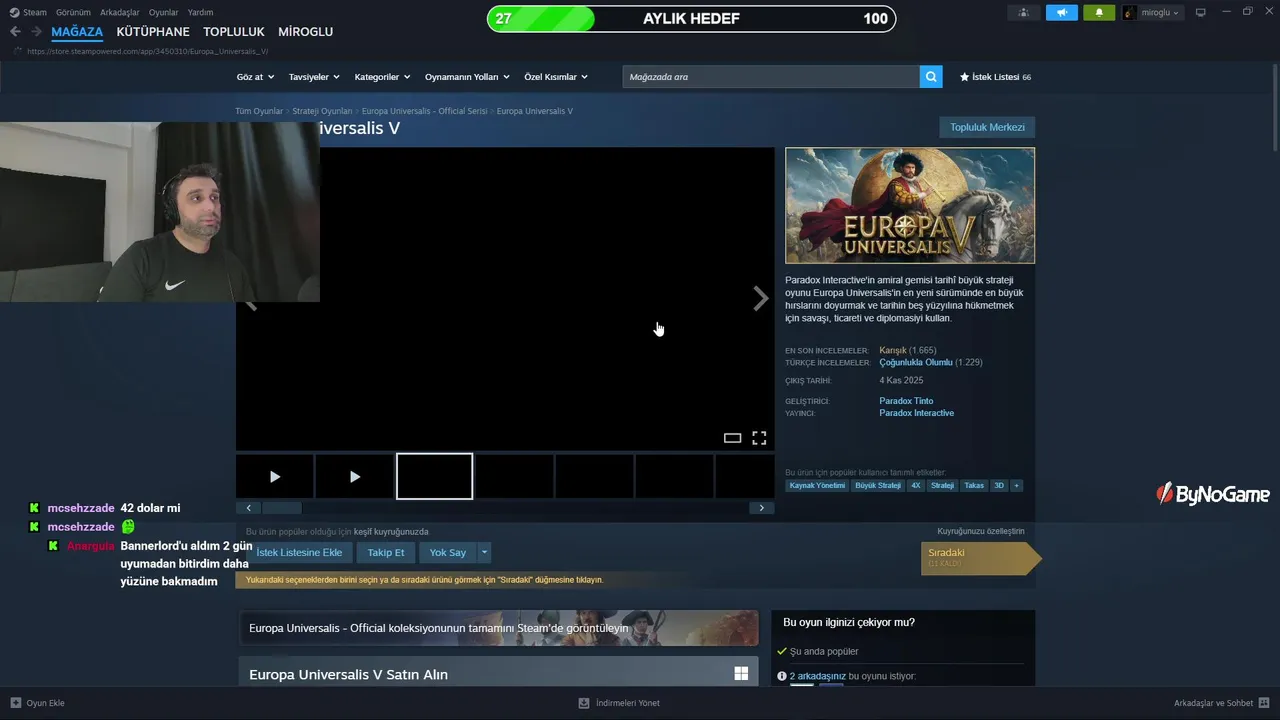Go back using the back arrow
The width and height of the screenshot is (1280, 720).
click(15, 32)
